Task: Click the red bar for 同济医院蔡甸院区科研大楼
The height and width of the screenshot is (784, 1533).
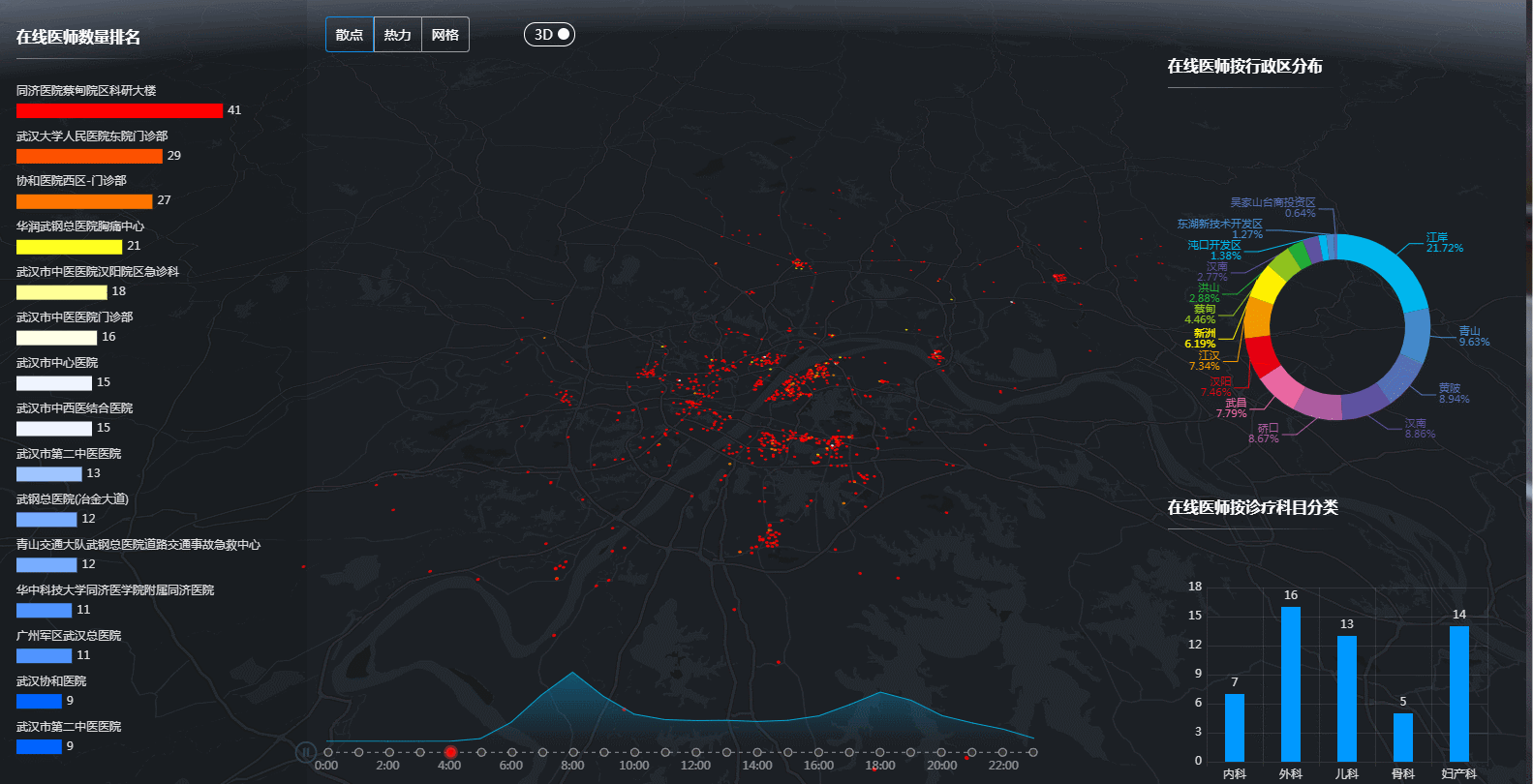Action: click(119, 110)
